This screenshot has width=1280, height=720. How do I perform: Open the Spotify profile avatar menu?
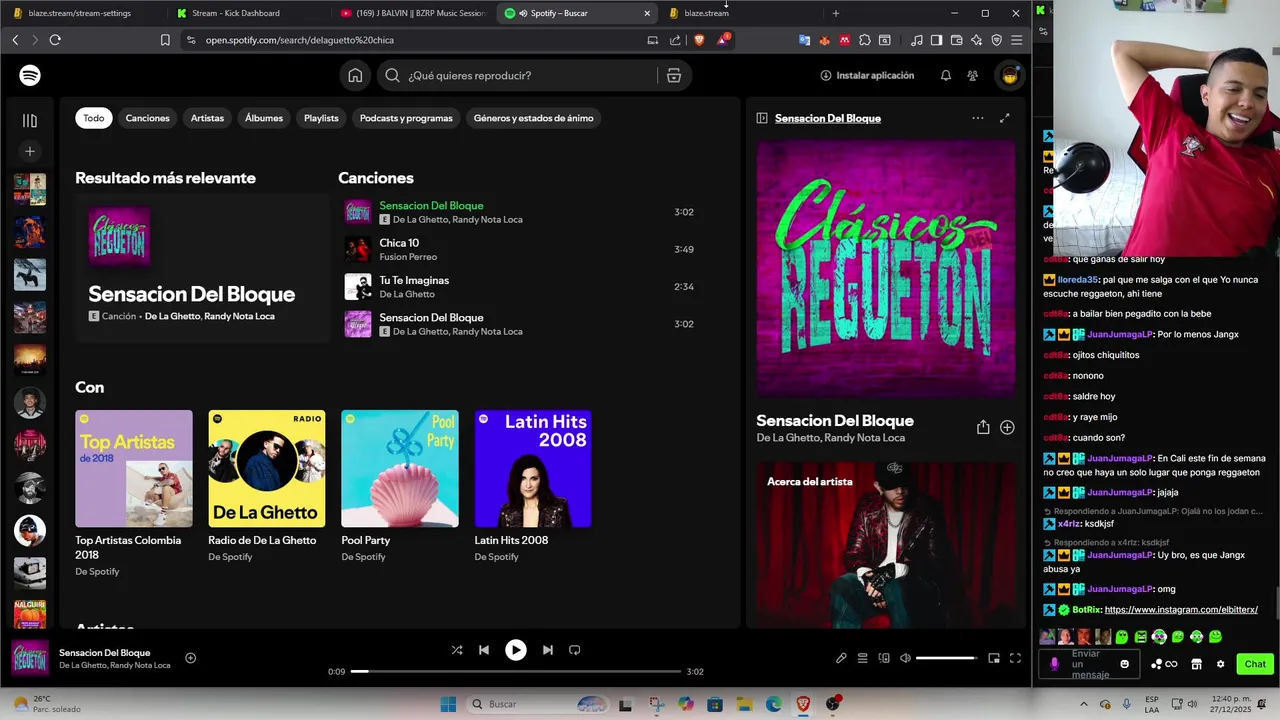[1010, 75]
